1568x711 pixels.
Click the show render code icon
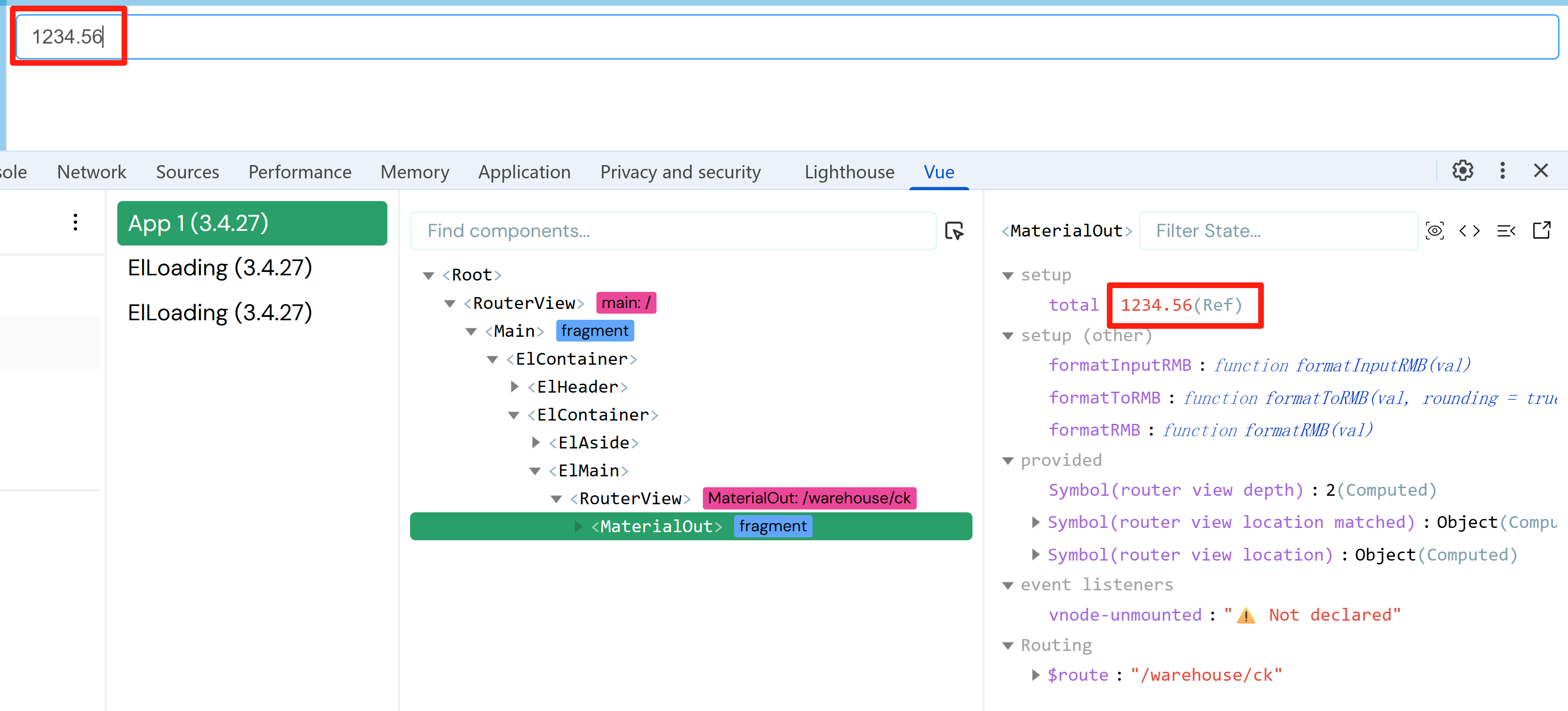click(x=1470, y=231)
